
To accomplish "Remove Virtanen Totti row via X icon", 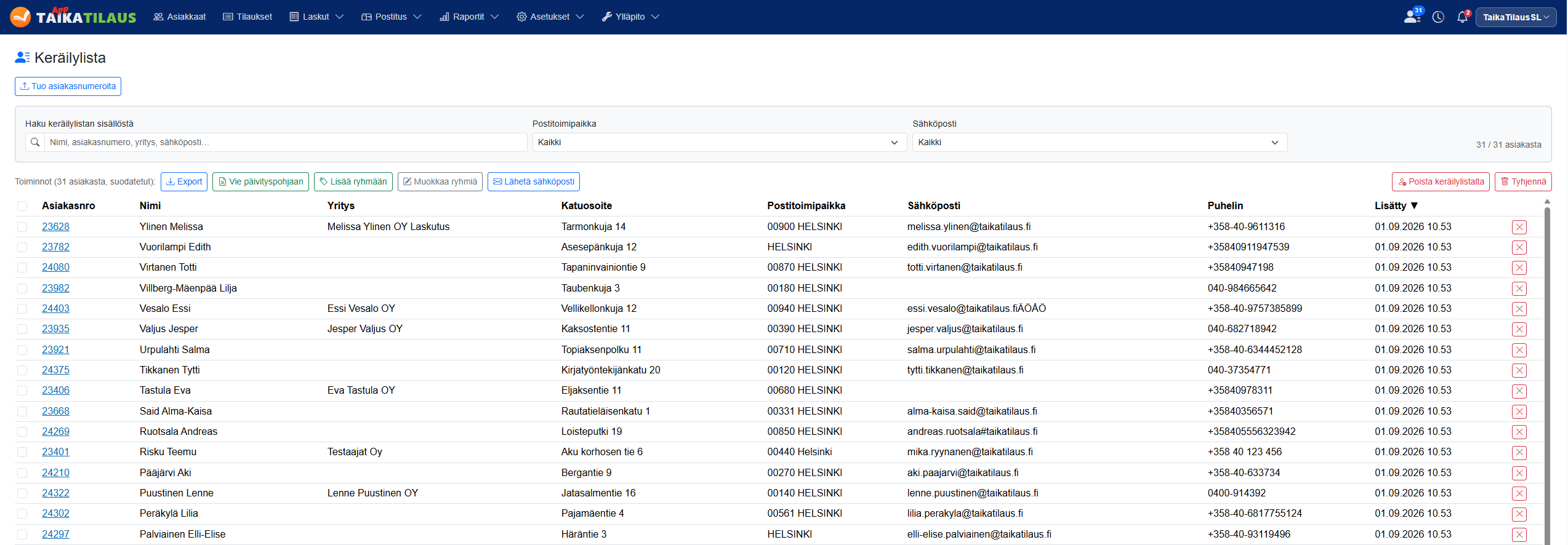I will point(1519,268).
